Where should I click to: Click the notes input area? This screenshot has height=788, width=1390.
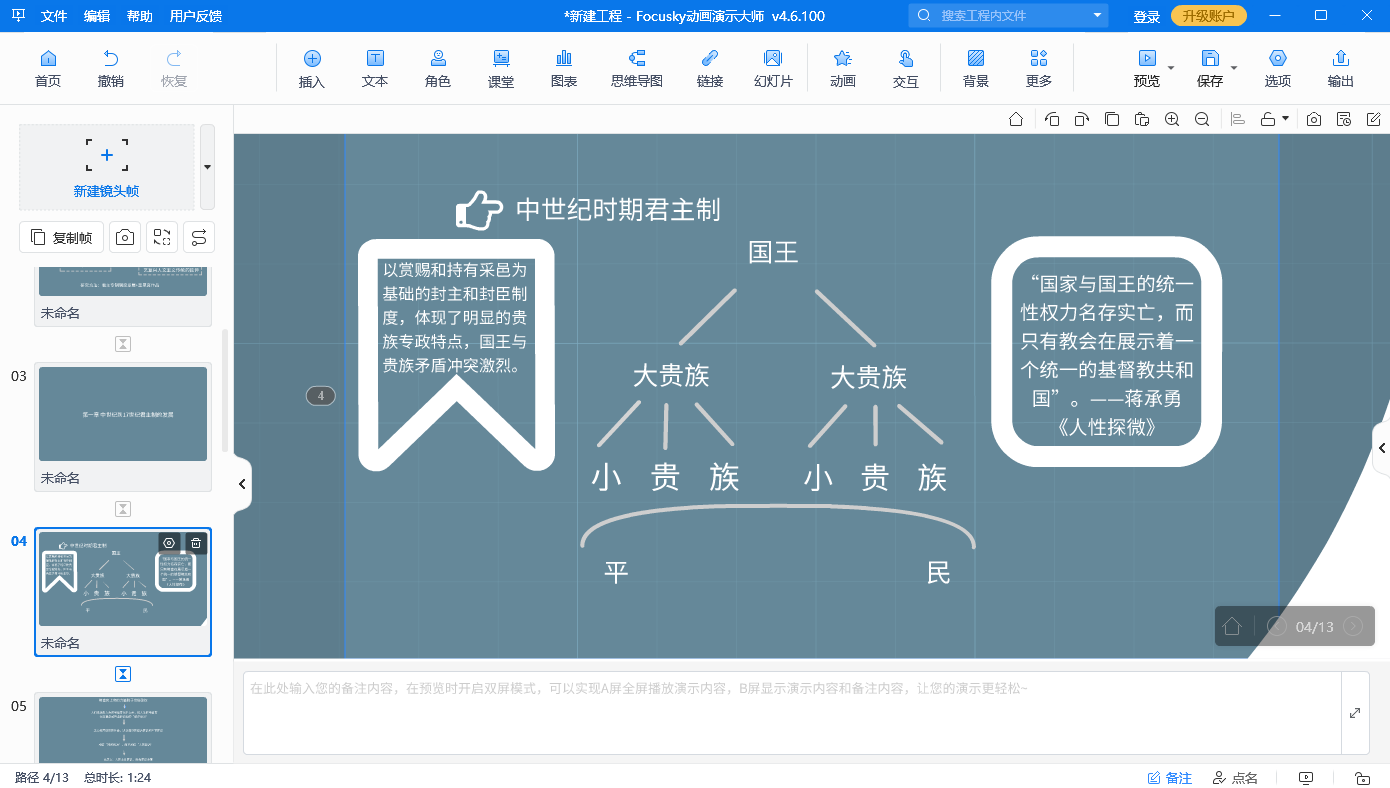(x=792, y=713)
